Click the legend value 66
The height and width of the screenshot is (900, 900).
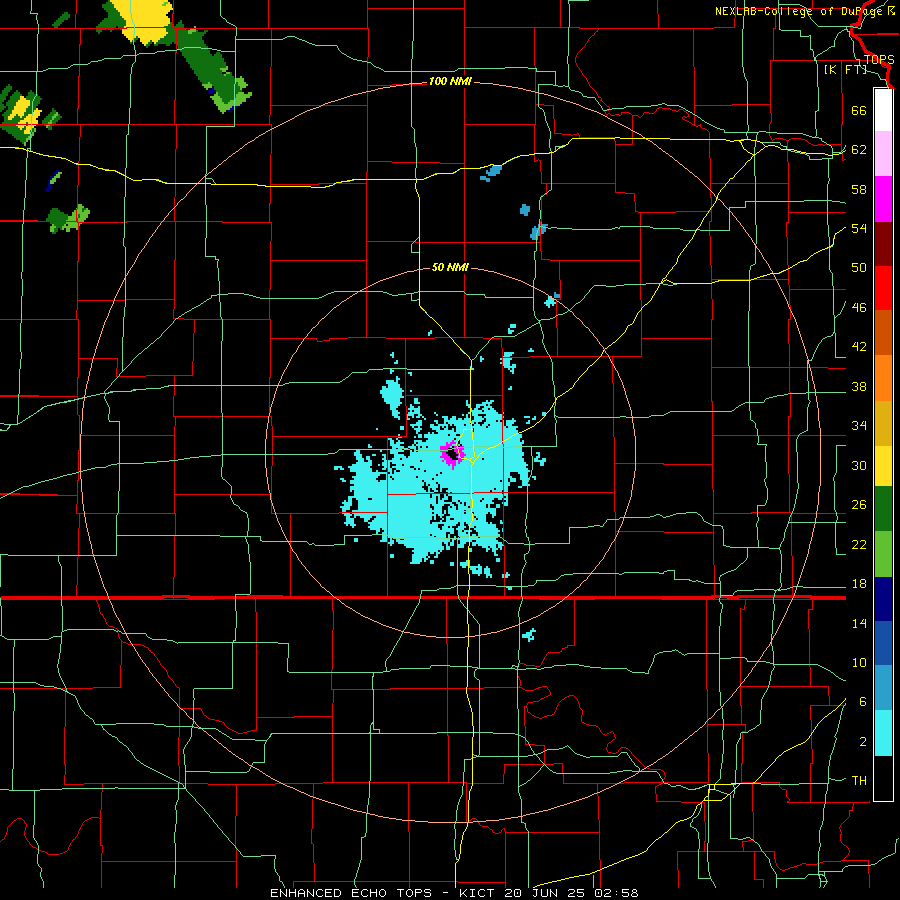(859, 110)
